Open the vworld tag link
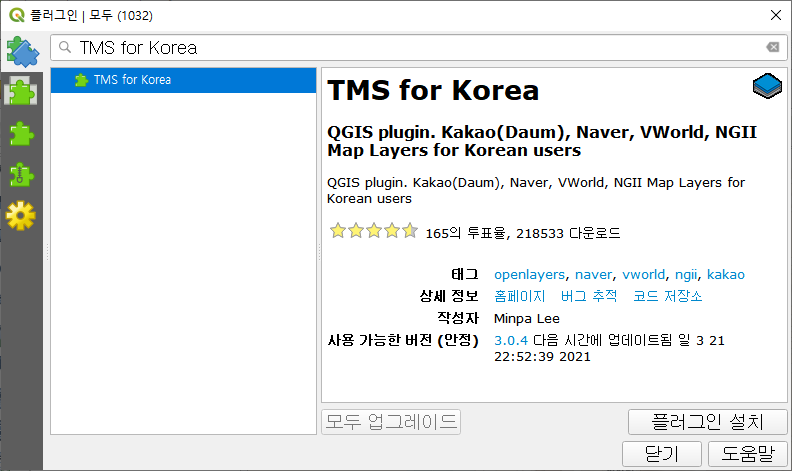Viewport: 792px width, 471px height. click(644, 274)
